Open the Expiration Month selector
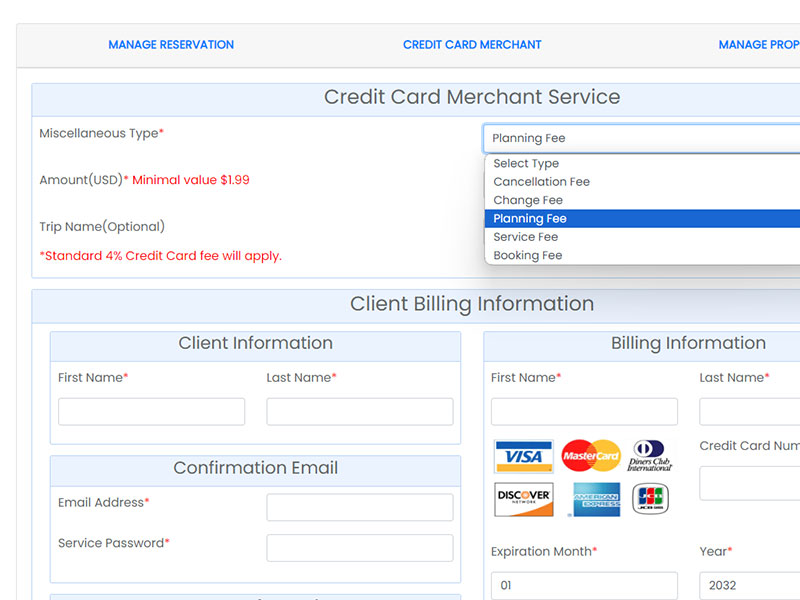The width and height of the screenshot is (800, 600). (584, 585)
